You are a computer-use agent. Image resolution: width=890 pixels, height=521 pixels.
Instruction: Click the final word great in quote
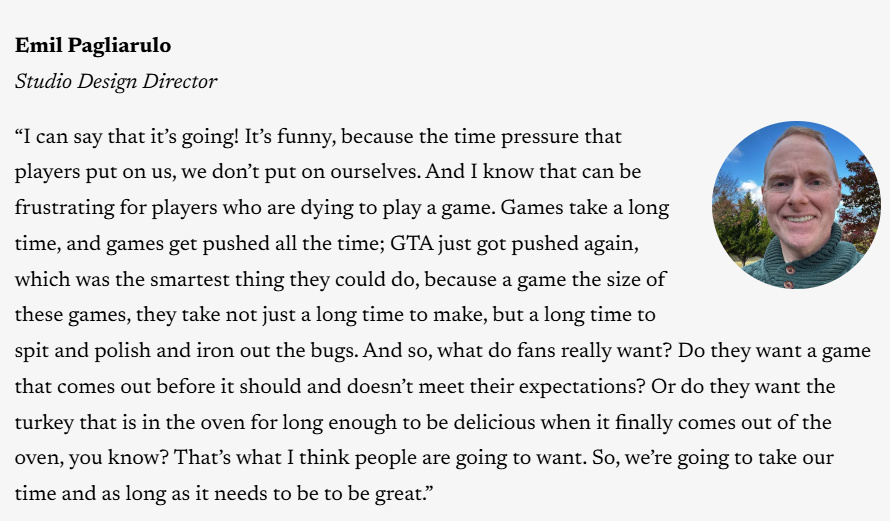point(405,494)
